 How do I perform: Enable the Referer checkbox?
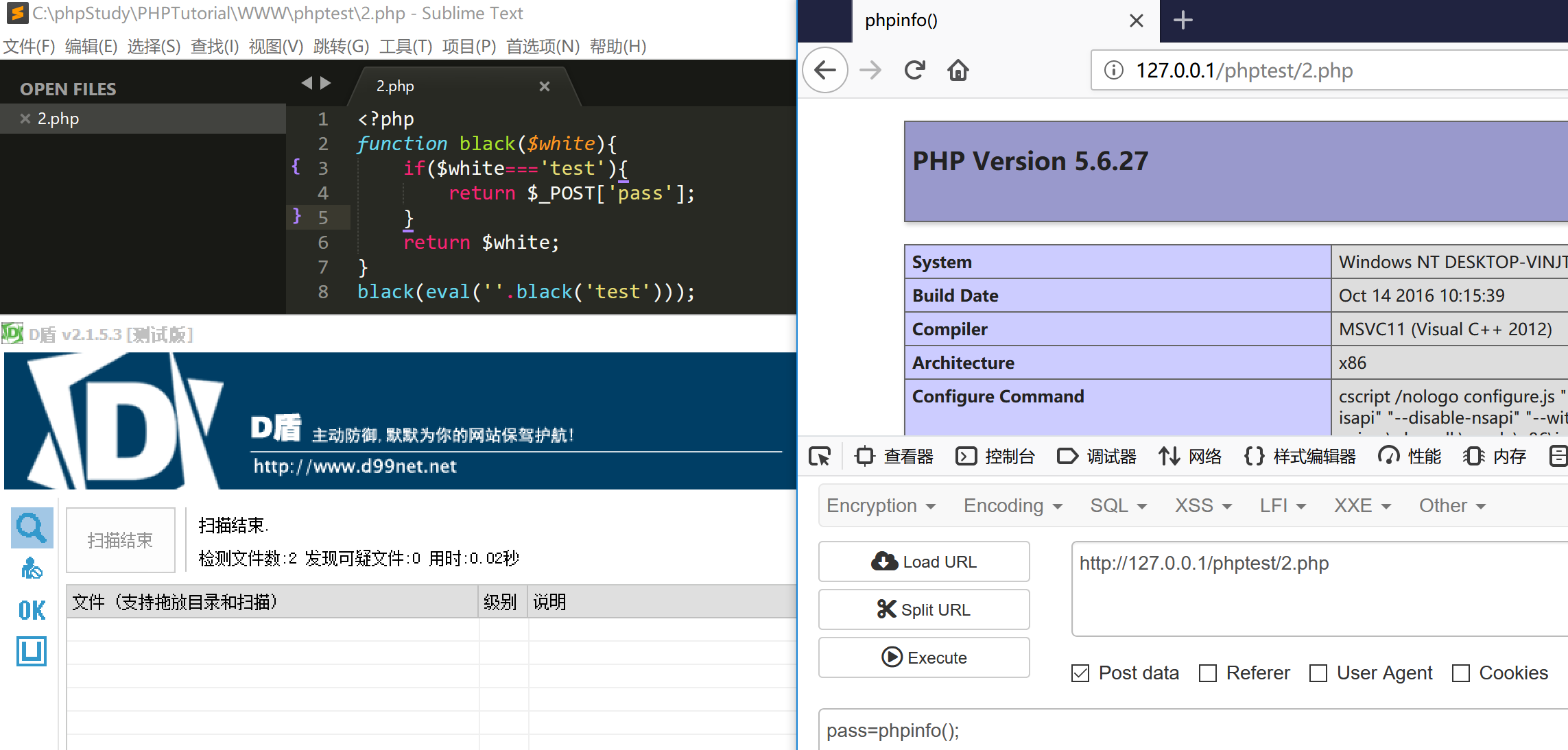1208,673
